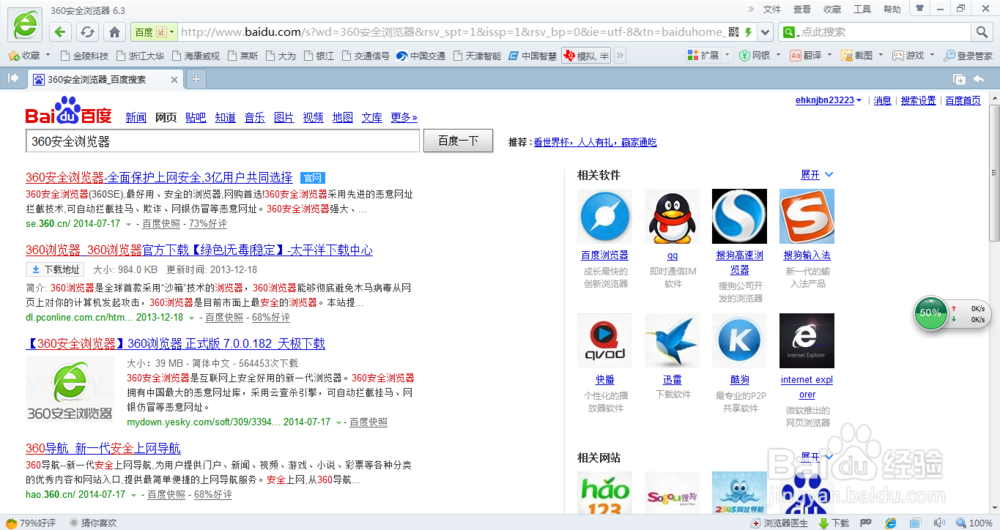
Task: Click the browser back arrow button
Action: (x=60, y=32)
